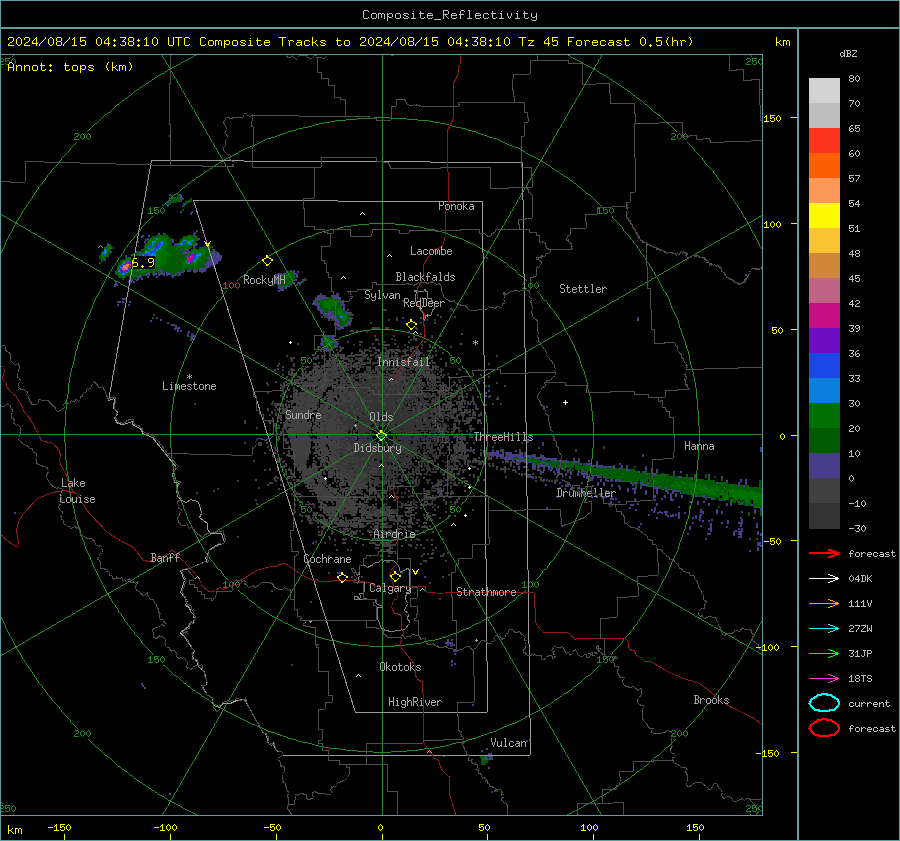Image resolution: width=900 pixels, height=841 pixels.
Task: Click the ThreeHills label on map
Action: (x=503, y=437)
